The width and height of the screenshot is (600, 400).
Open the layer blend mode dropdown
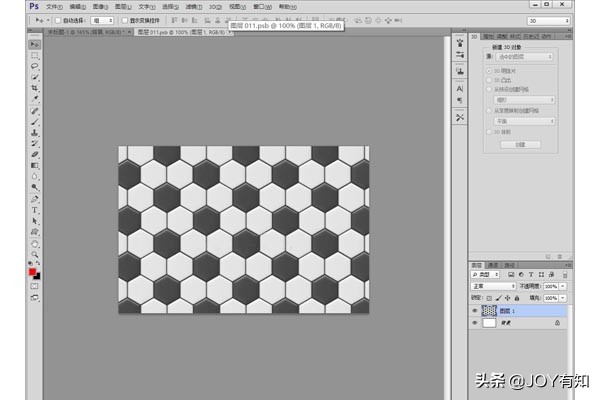point(494,286)
